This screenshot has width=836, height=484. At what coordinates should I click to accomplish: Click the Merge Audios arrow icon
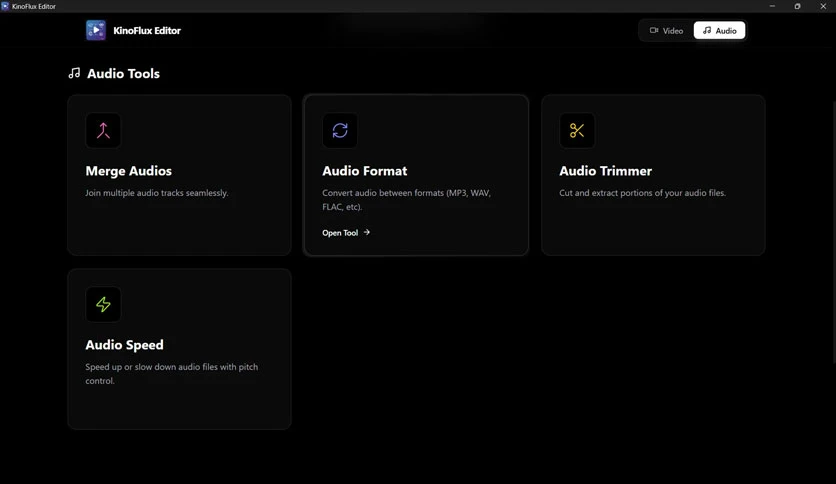pos(103,131)
